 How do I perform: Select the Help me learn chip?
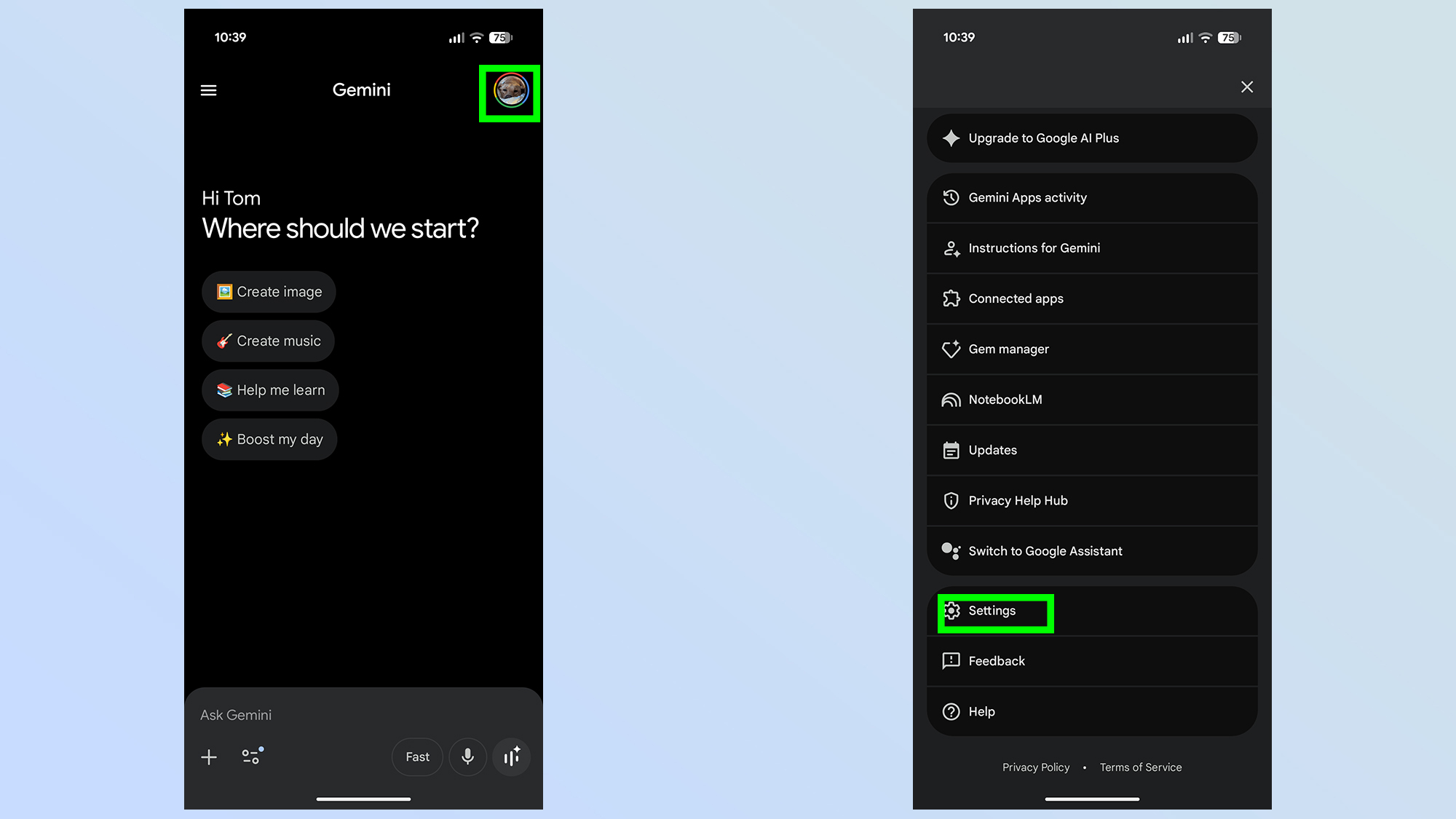click(270, 390)
